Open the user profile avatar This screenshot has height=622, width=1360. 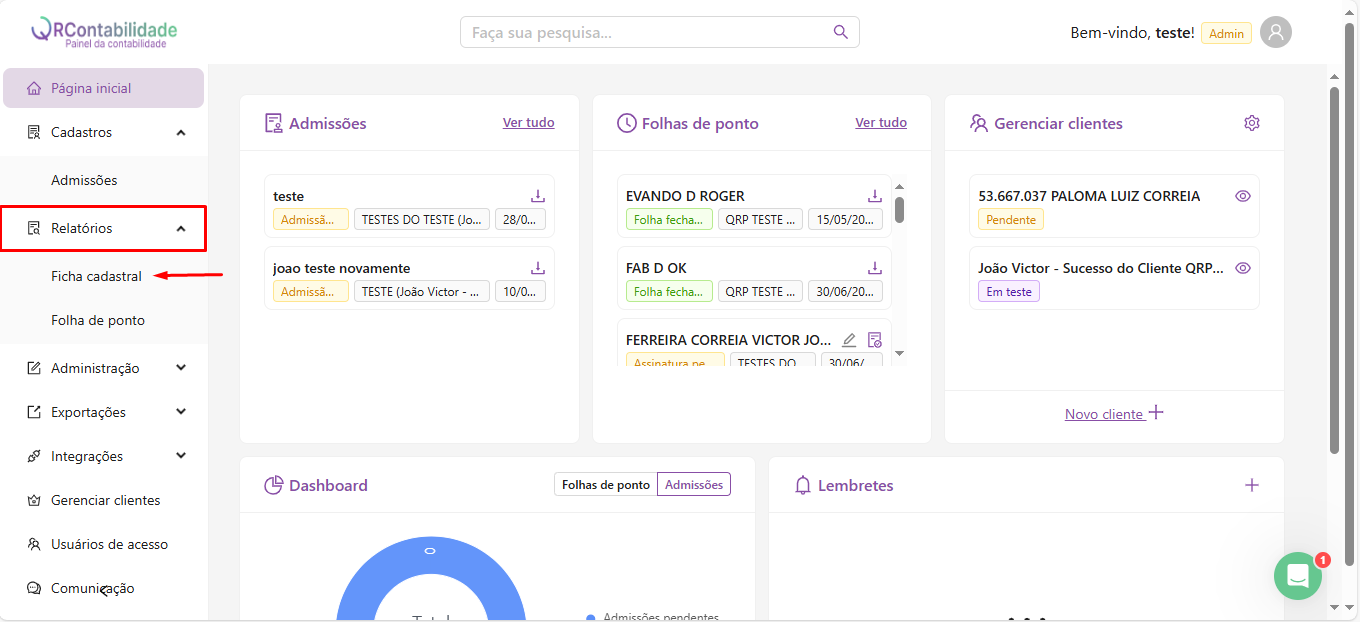click(1275, 32)
